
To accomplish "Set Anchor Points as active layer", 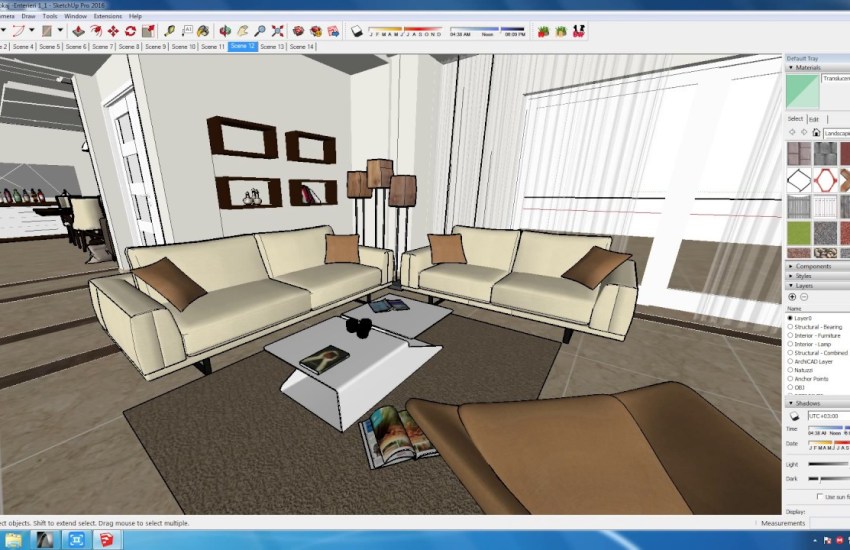I will click(790, 379).
